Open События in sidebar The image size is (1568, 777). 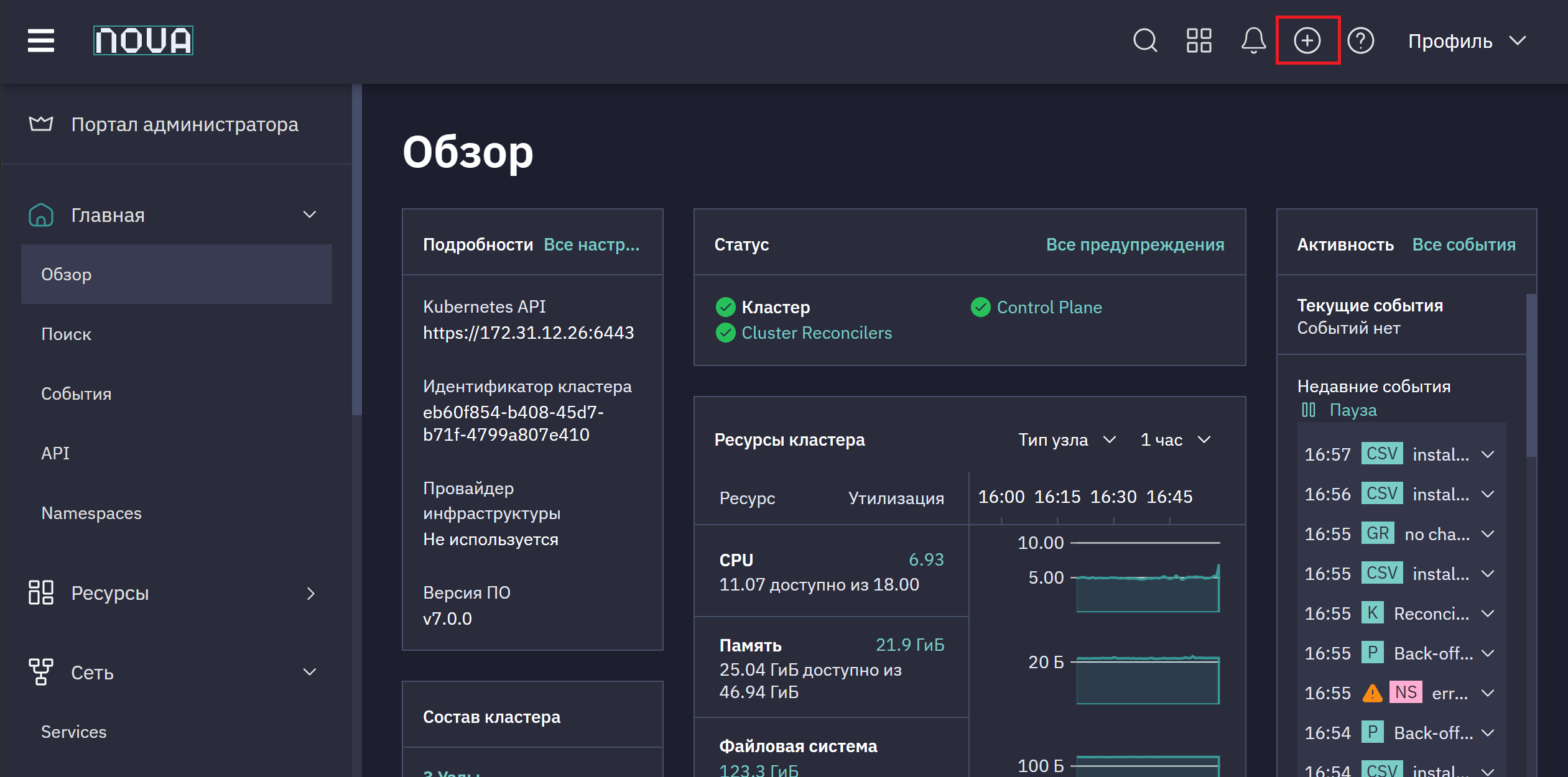(177, 393)
